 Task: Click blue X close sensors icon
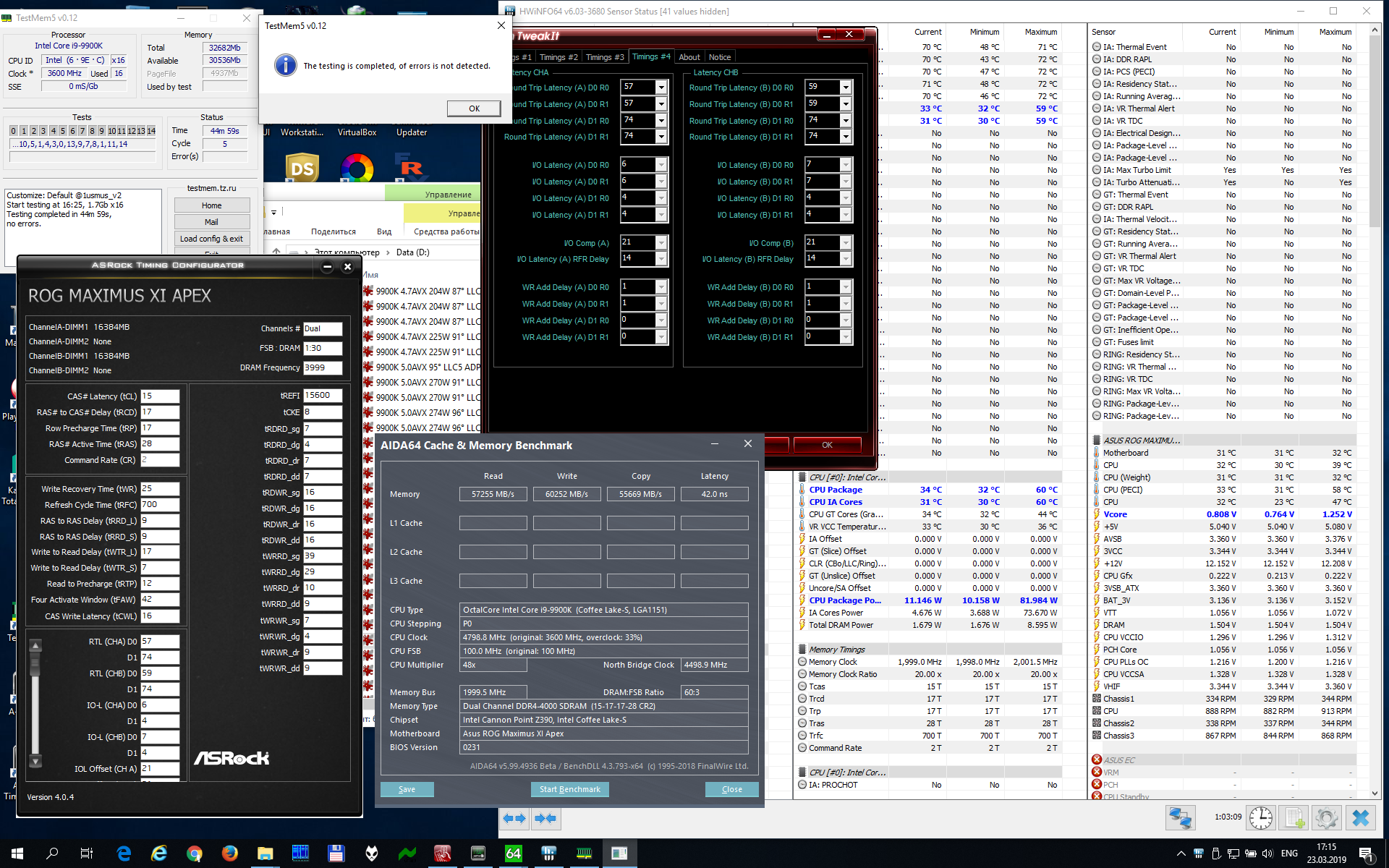[x=1360, y=818]
